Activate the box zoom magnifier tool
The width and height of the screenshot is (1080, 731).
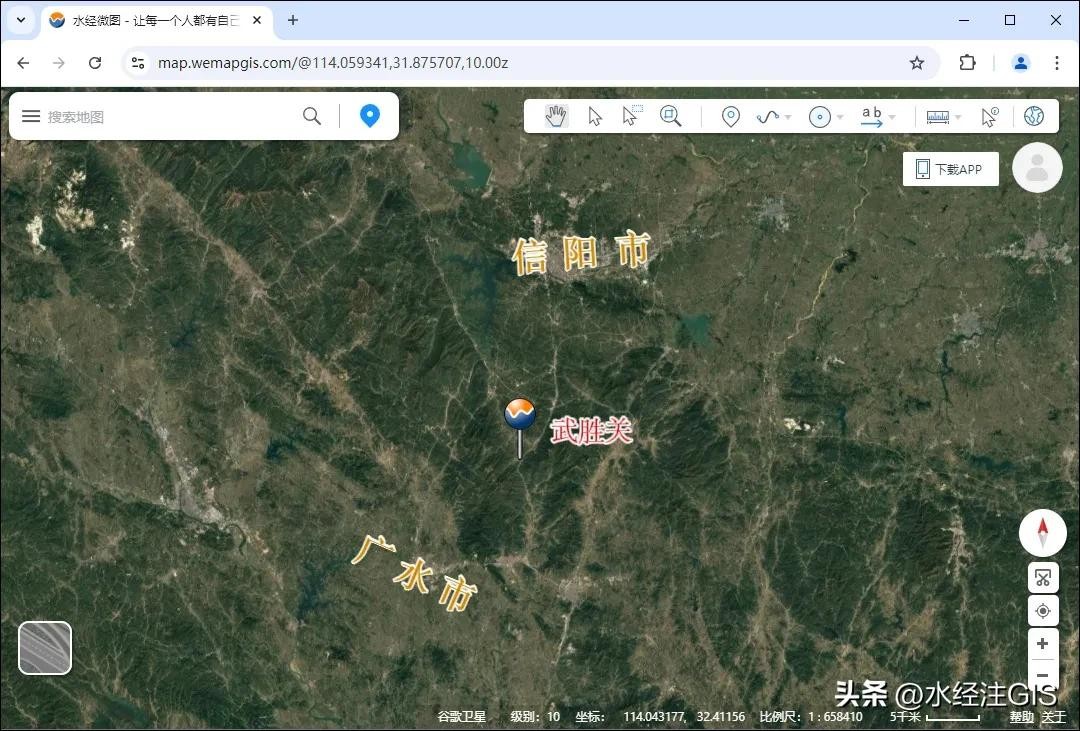[670, 117]
